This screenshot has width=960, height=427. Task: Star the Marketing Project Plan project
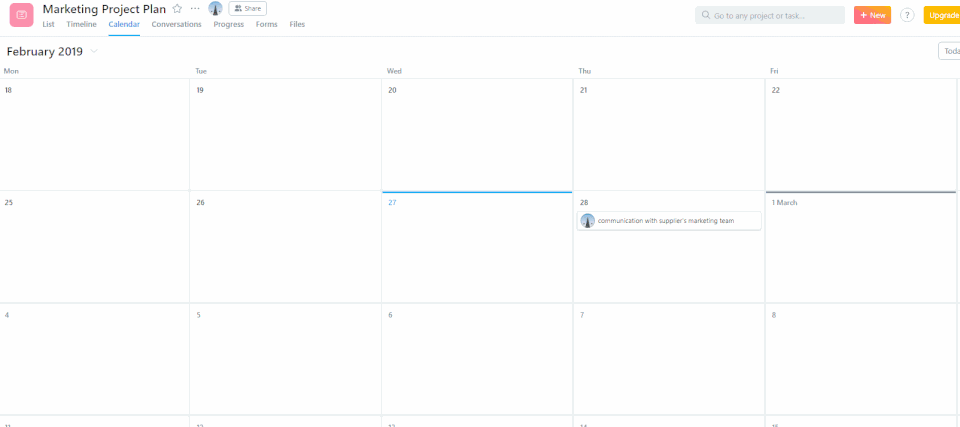[x=177, y=9]
